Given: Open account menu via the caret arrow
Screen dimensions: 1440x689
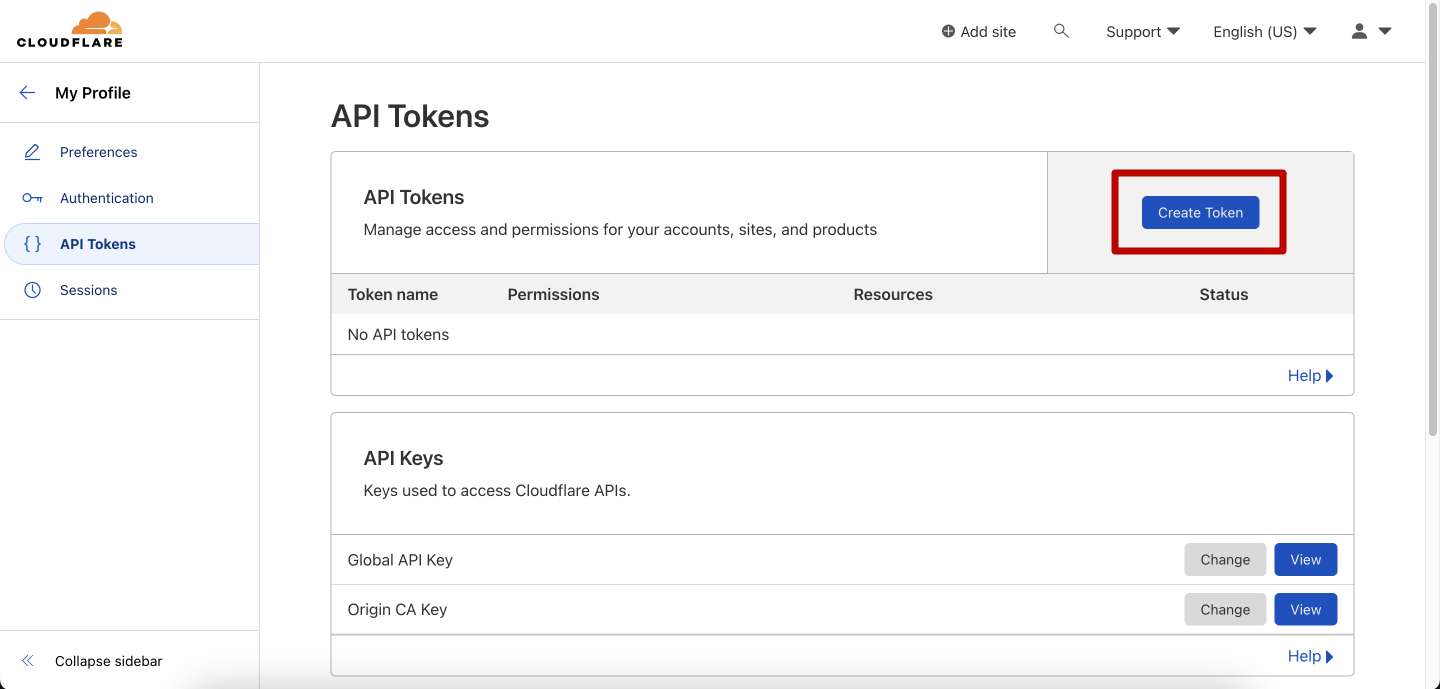Looking at the screenshot, I should tap(1385, 31).
